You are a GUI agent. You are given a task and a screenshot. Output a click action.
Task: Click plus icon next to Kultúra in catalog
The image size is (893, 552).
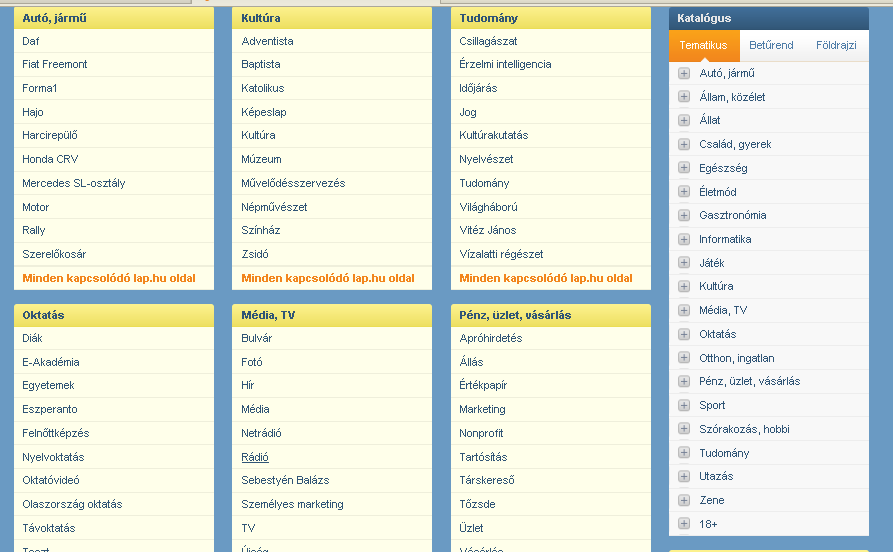point(684,287)
